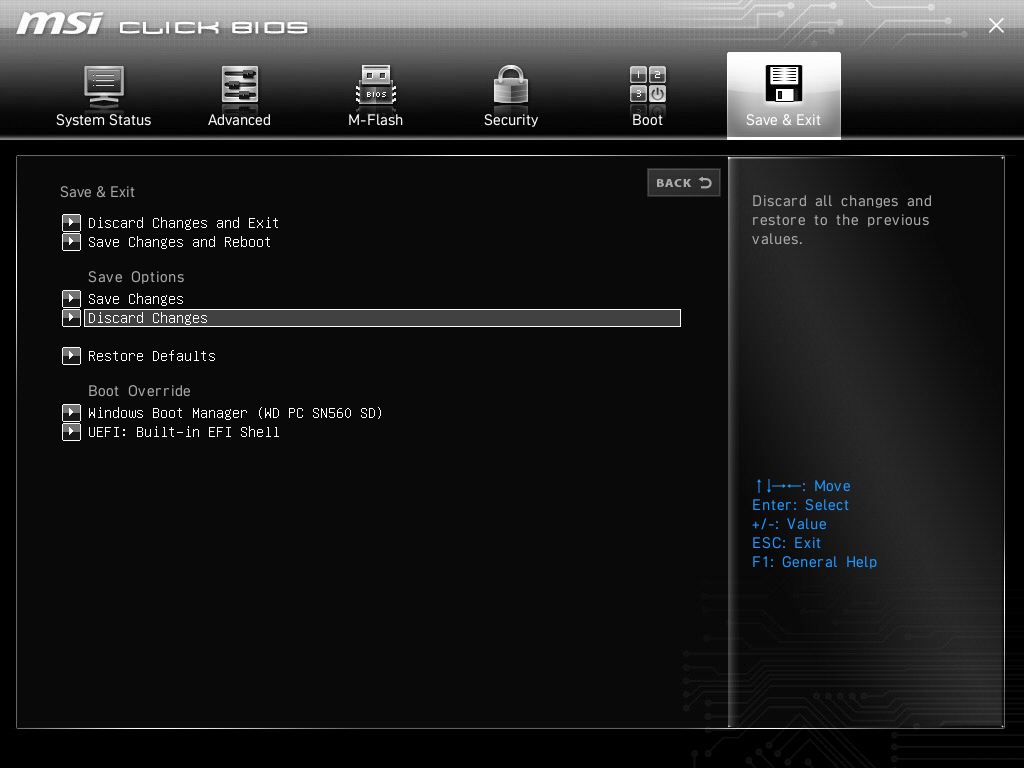Switch to Boot tab label
This screenshot has width=1024, height=768.
click(647, 120)
